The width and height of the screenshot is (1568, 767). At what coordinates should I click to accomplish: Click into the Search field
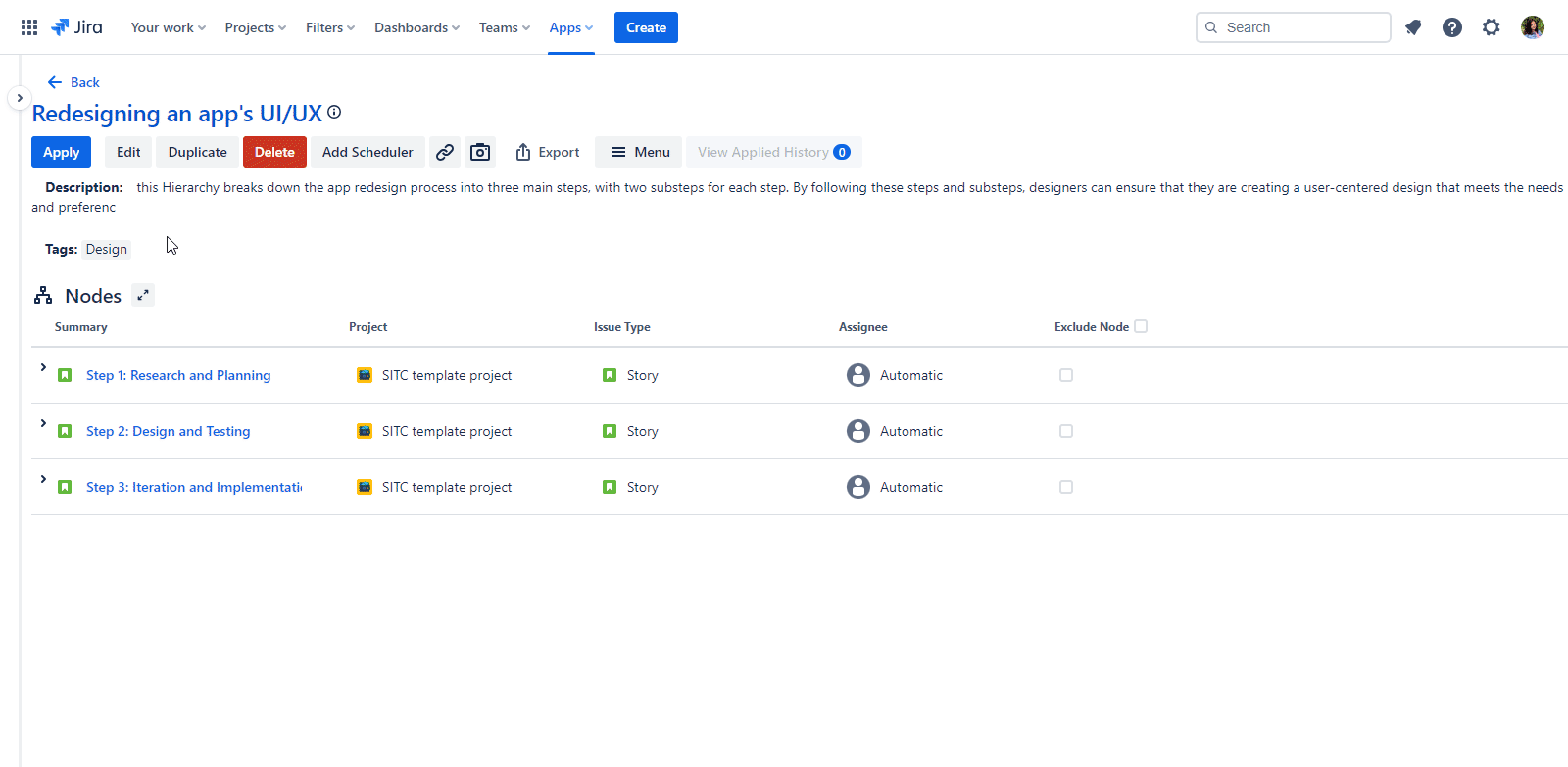click(x=1301, y=27)
